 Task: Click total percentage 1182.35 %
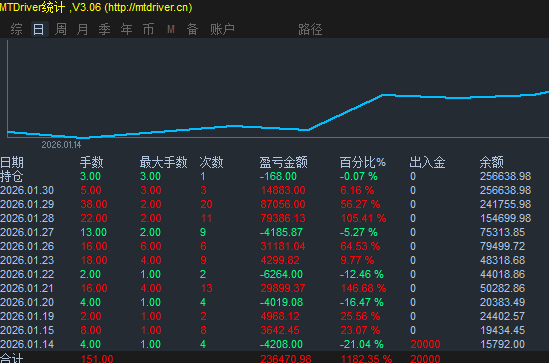pos(366,359)
